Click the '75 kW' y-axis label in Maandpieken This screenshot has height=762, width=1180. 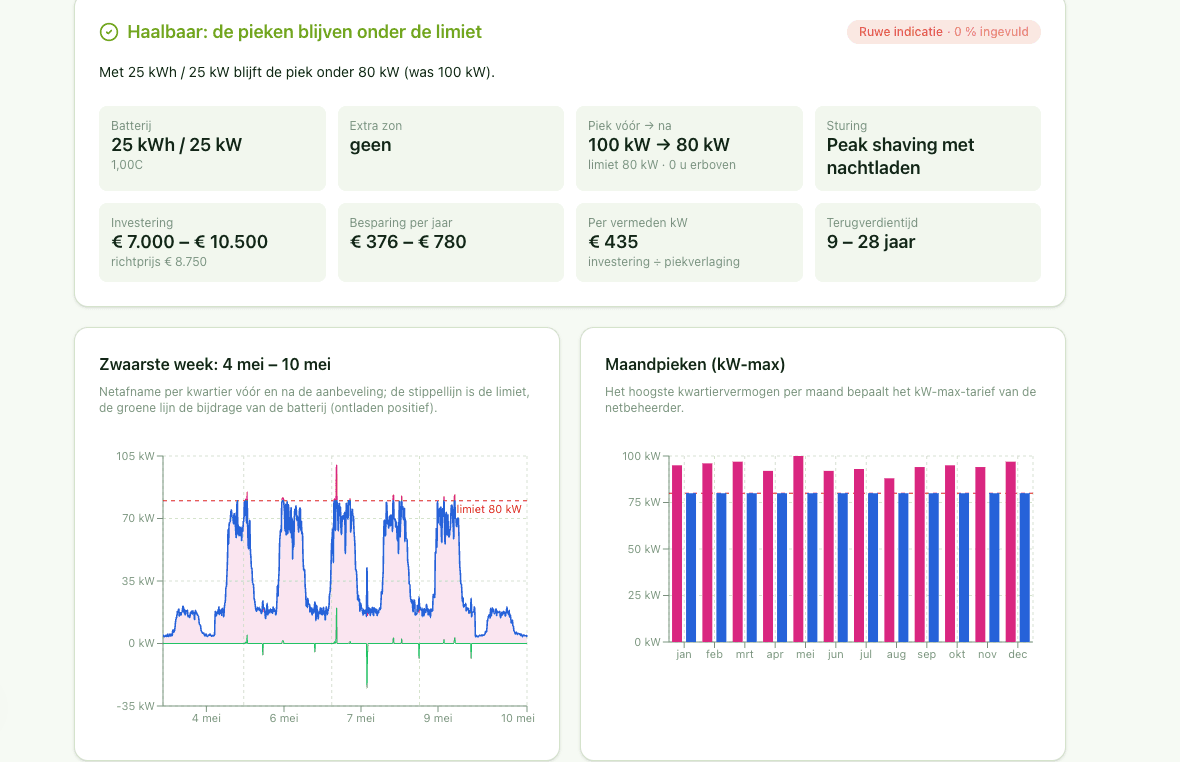click(x=644, y=502)
